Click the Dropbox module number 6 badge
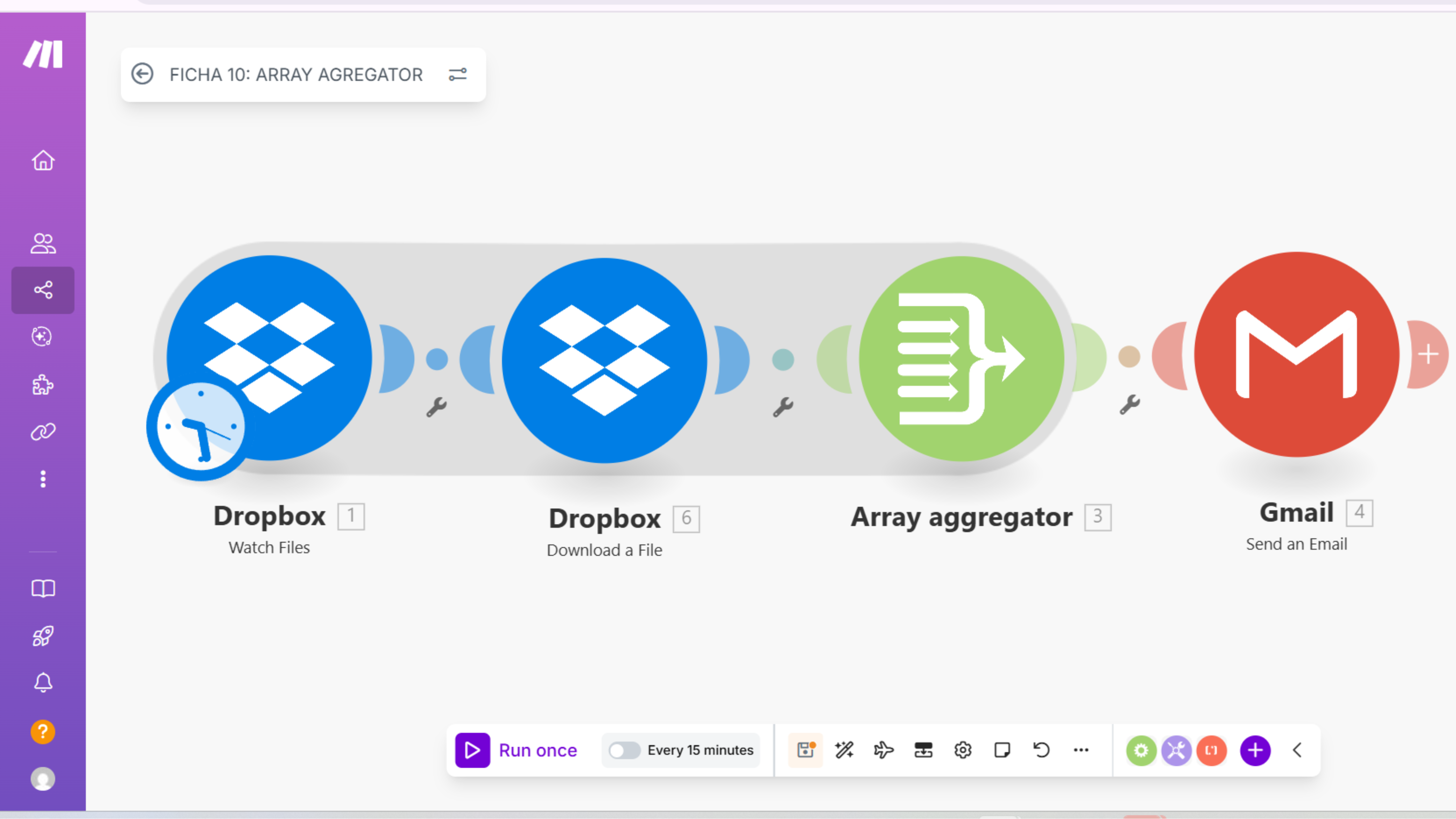The image size is (1456, 819). click(686, 519)
